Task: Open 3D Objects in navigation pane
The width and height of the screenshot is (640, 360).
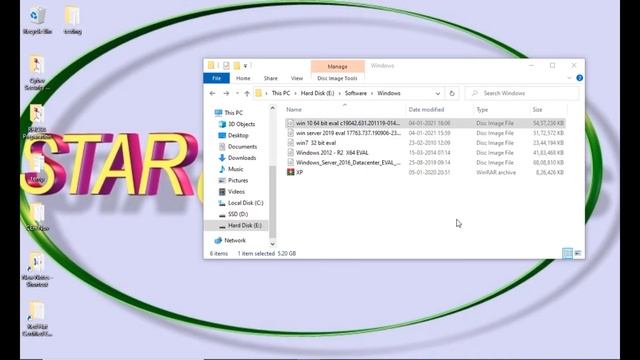Action: (241, 124)
